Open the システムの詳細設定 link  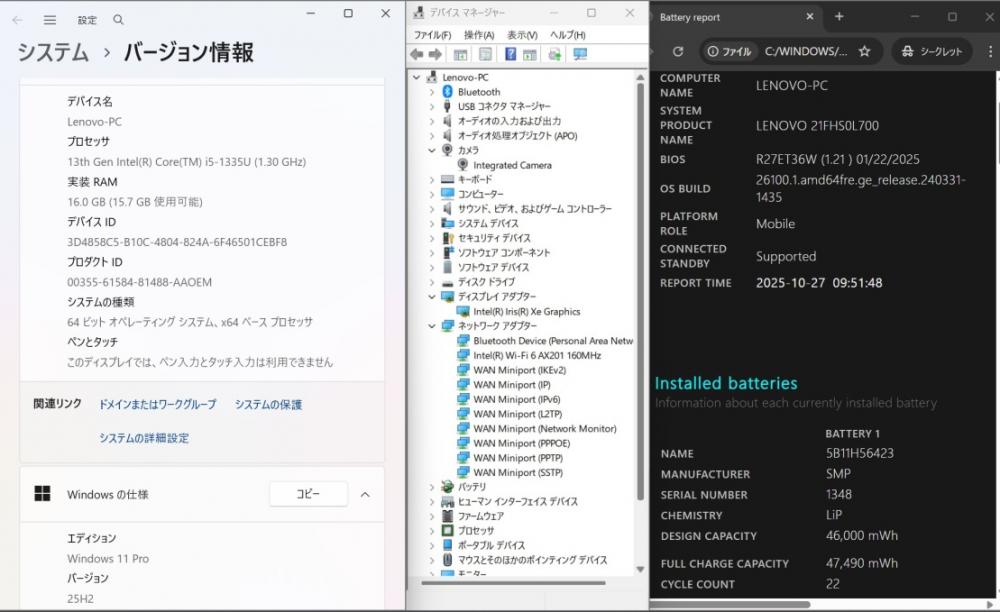(x=144, y=438)
